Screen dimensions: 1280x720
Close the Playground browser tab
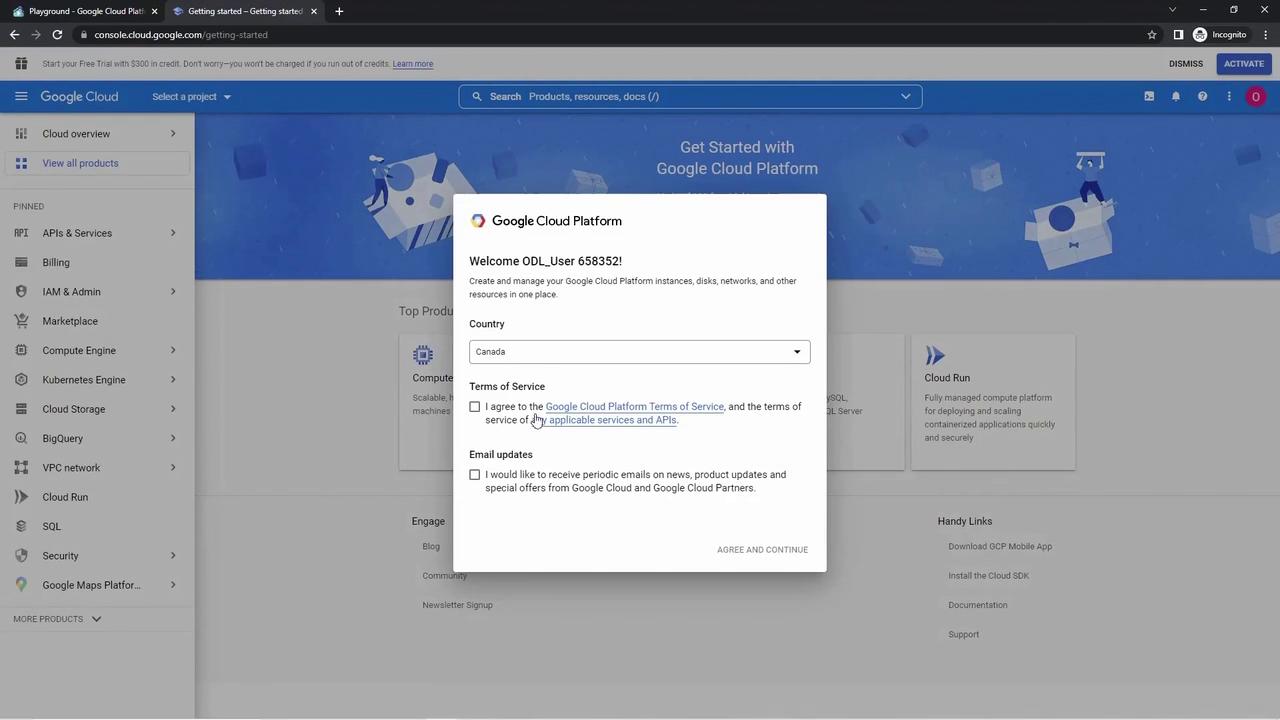[x=154, y=11]
